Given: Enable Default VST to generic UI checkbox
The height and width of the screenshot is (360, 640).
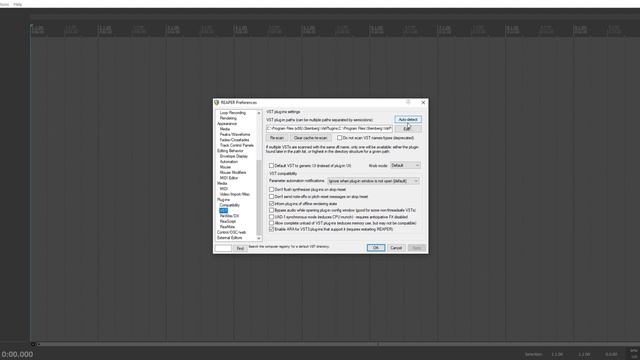Looking at the screenshot, I should (271, 166).
